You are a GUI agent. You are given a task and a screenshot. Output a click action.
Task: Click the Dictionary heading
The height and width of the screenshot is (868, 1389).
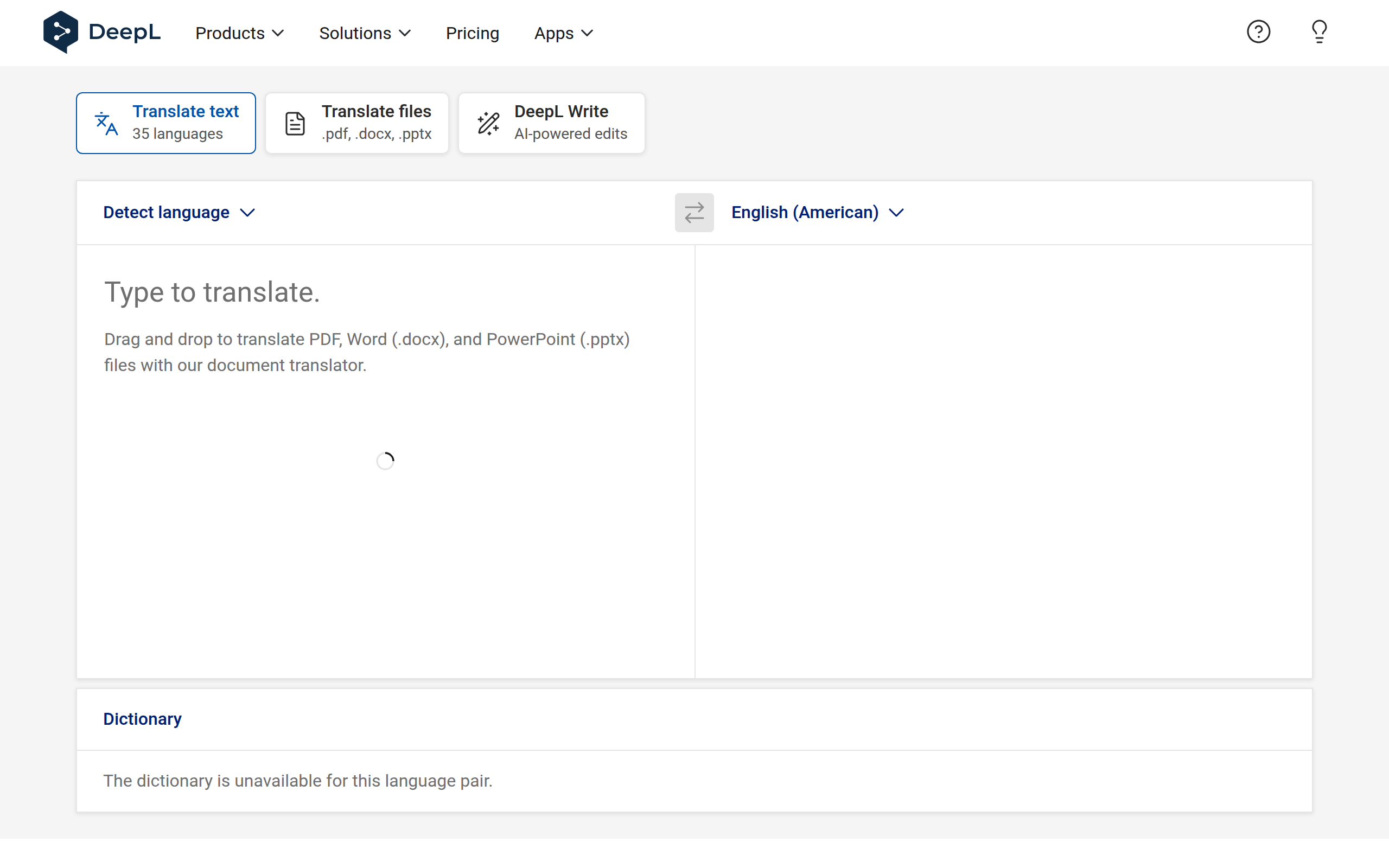click(x=142, y=719)
